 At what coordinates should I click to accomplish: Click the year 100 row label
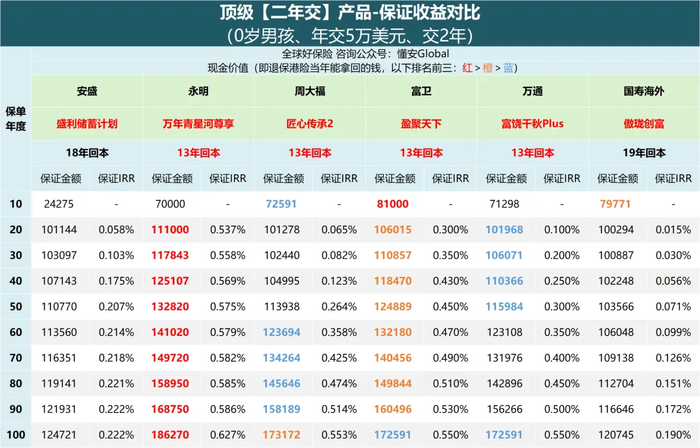(x=16, y=435)
